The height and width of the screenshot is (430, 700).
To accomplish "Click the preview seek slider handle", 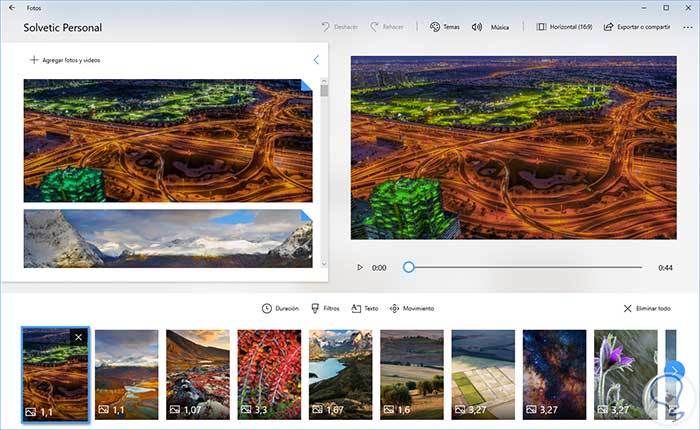I will (408, 267).
